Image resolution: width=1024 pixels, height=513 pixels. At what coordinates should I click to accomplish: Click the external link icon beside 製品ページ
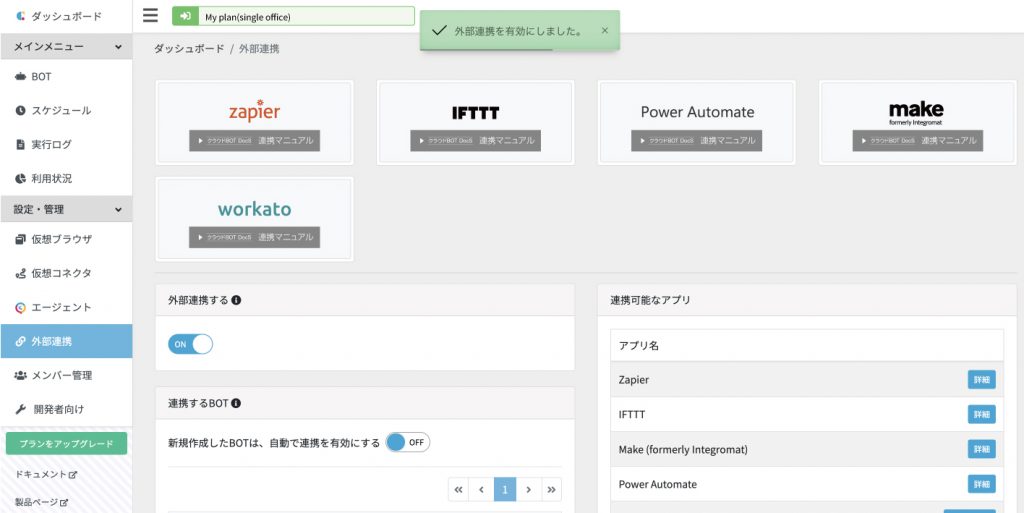(64, 503)
